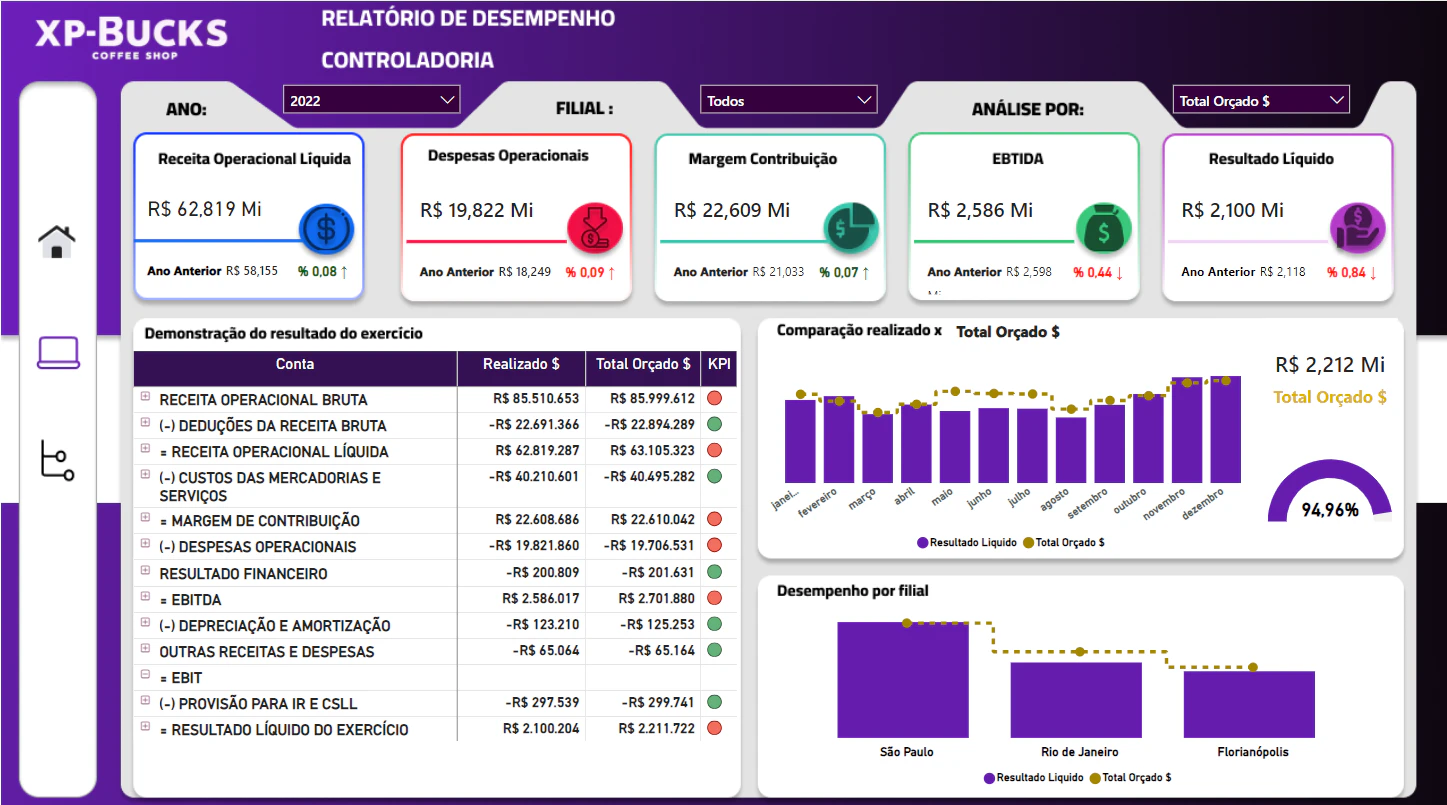Image resolution: width=1447 pixels, height=805 pixels.
Task: Click the R$ 85.510.653 table cell
Action: click(x=537, y=399)
